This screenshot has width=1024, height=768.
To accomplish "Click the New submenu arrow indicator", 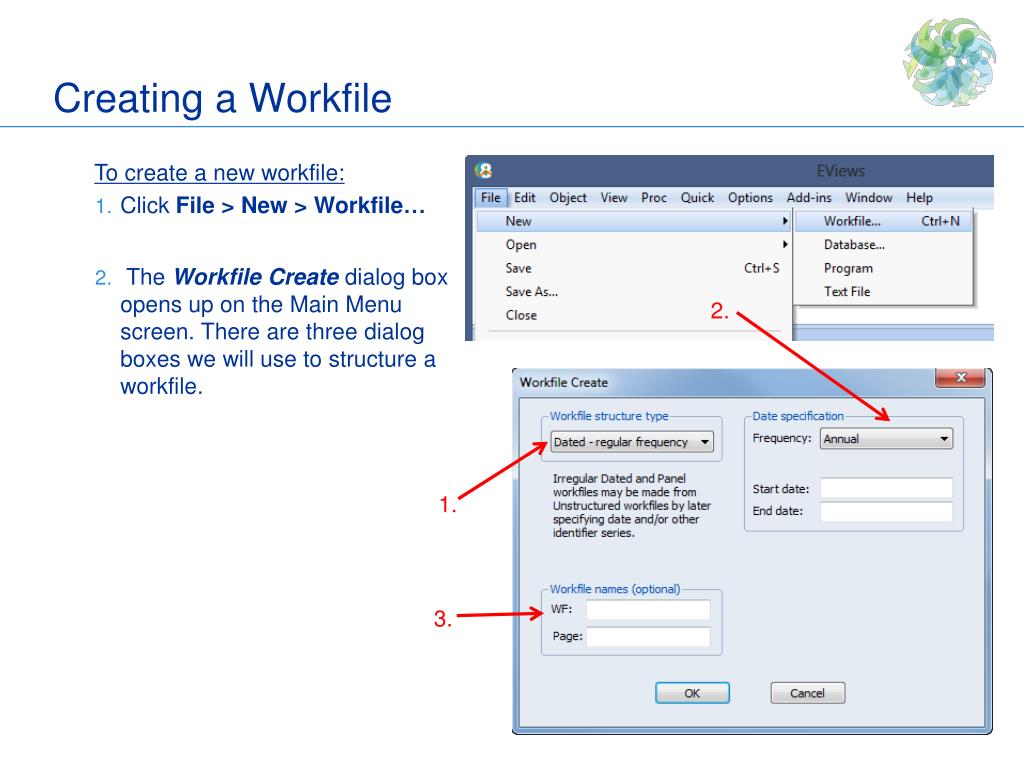I will (x=785, y=221).
